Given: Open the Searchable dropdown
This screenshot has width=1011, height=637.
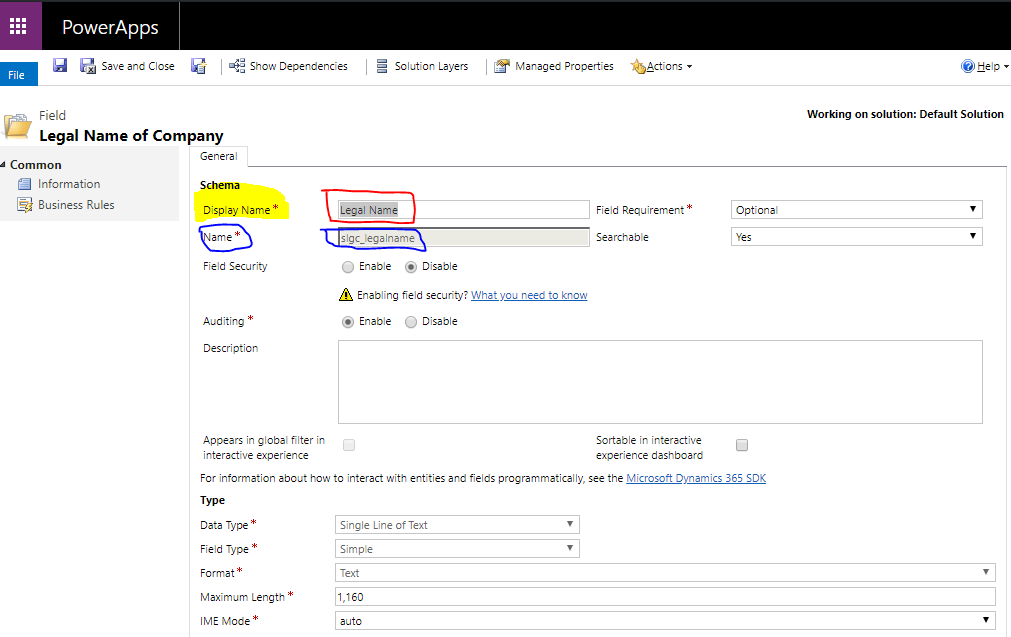Looking at the screenshot, I should [856, 237].
